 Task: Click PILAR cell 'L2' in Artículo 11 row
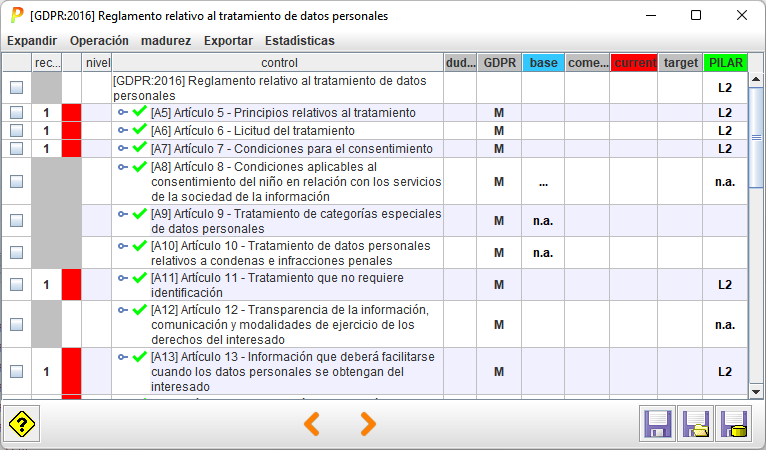[725, 285]
